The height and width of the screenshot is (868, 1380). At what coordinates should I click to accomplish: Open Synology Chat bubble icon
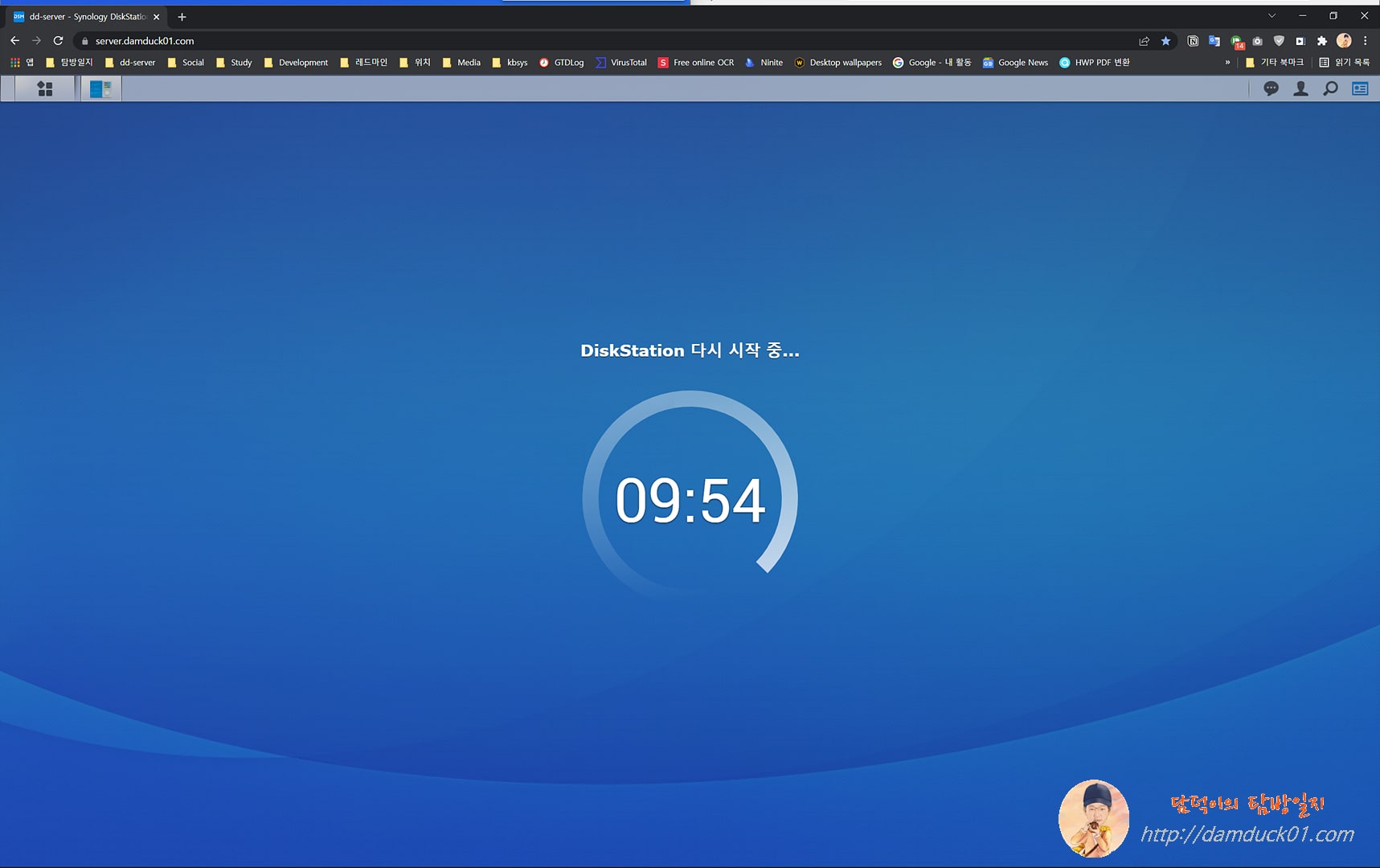1271,88
